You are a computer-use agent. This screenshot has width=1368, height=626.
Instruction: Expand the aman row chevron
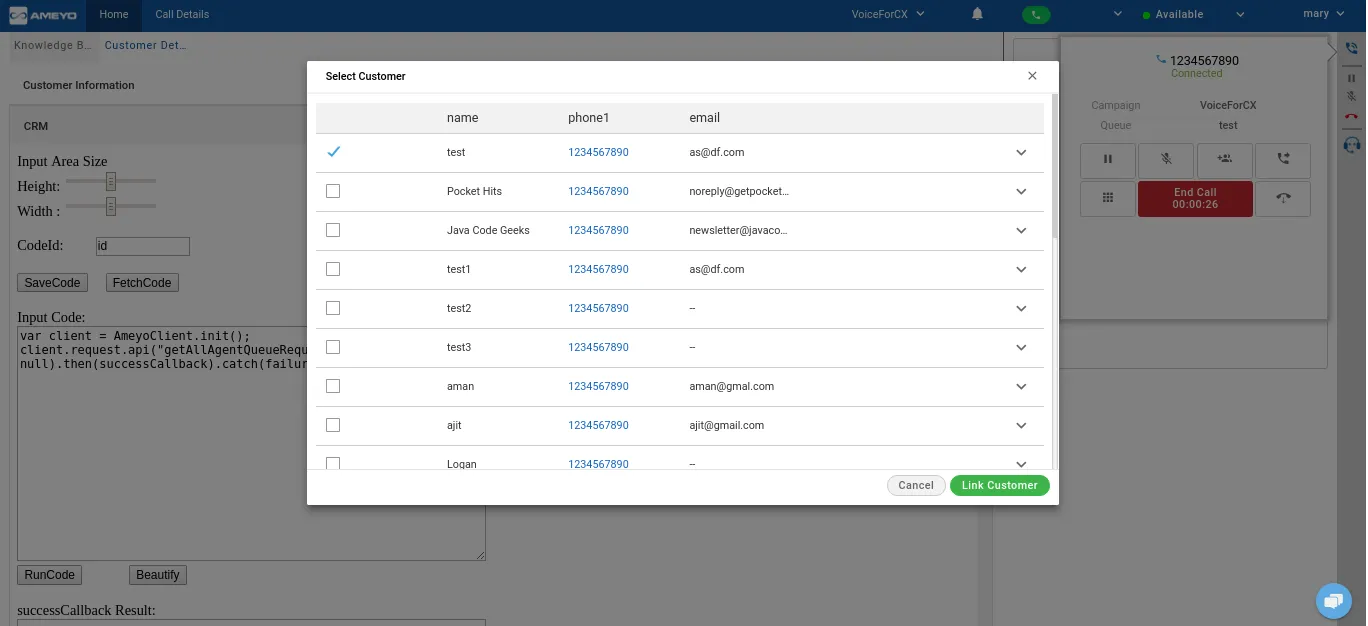click(x=1021, y=387)
